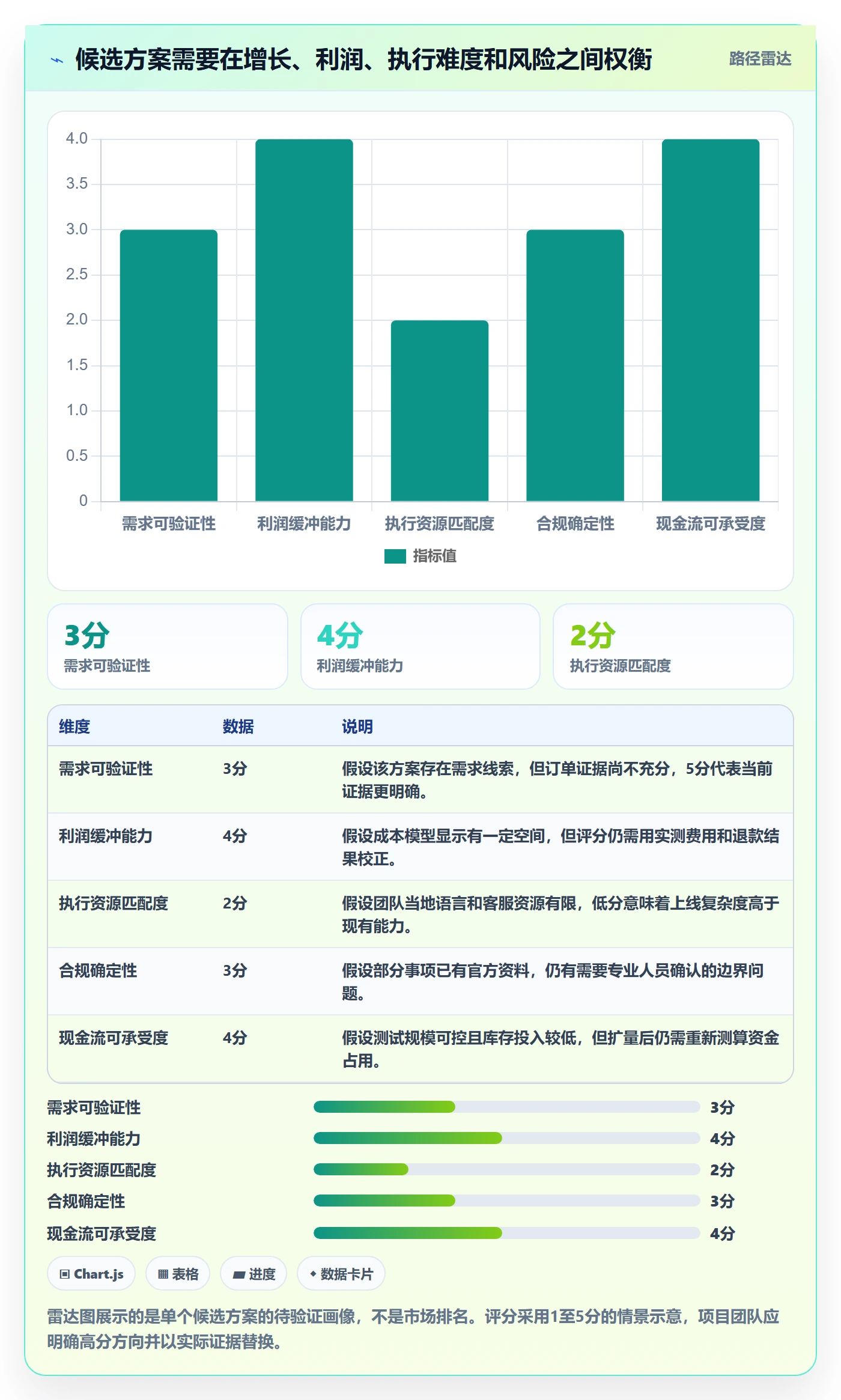The height and width of the screenshot is (1400, 841).
Task: Open the 4分 利润缓冲能力 data card
Action: 421,647
